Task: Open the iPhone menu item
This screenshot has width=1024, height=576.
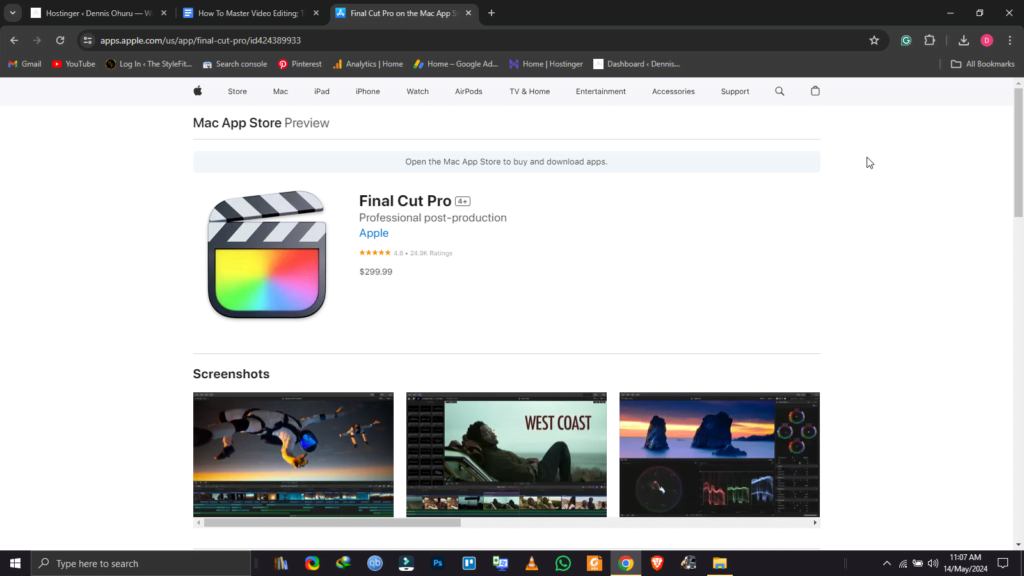Action: (368, 91)
